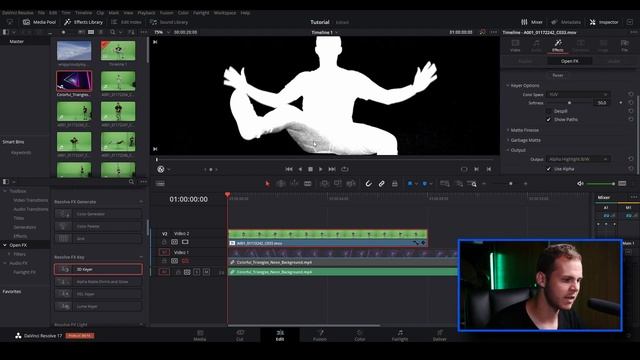Click the blue Flag icon
The width and height of the screenshot is (640, 360).
coord(410,184)
